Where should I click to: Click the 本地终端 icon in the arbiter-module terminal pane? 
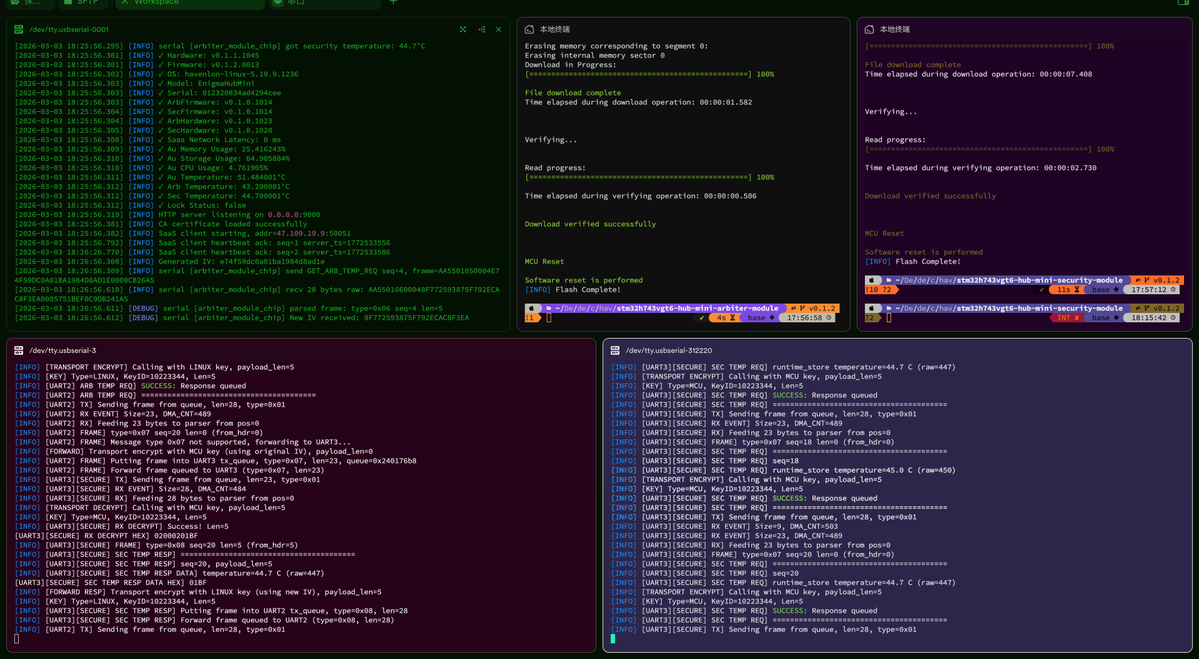pos(529,29)
